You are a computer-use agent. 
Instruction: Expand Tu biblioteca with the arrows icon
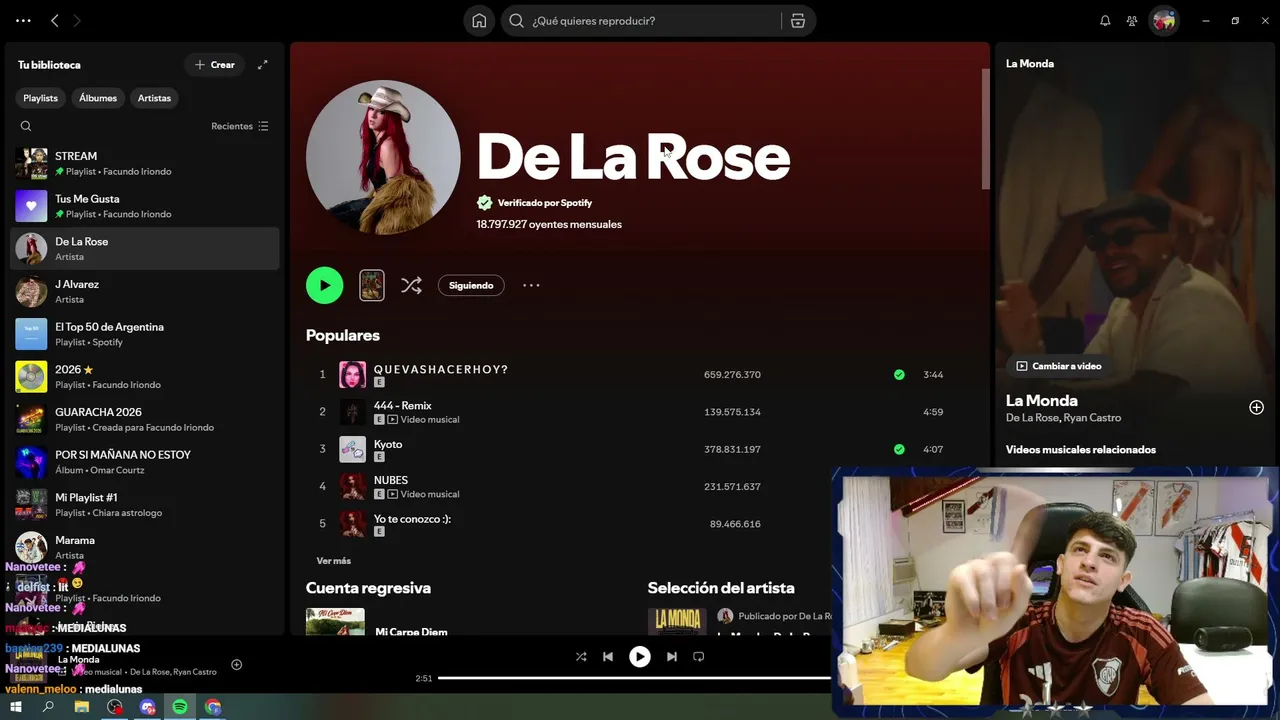[263, 65]
